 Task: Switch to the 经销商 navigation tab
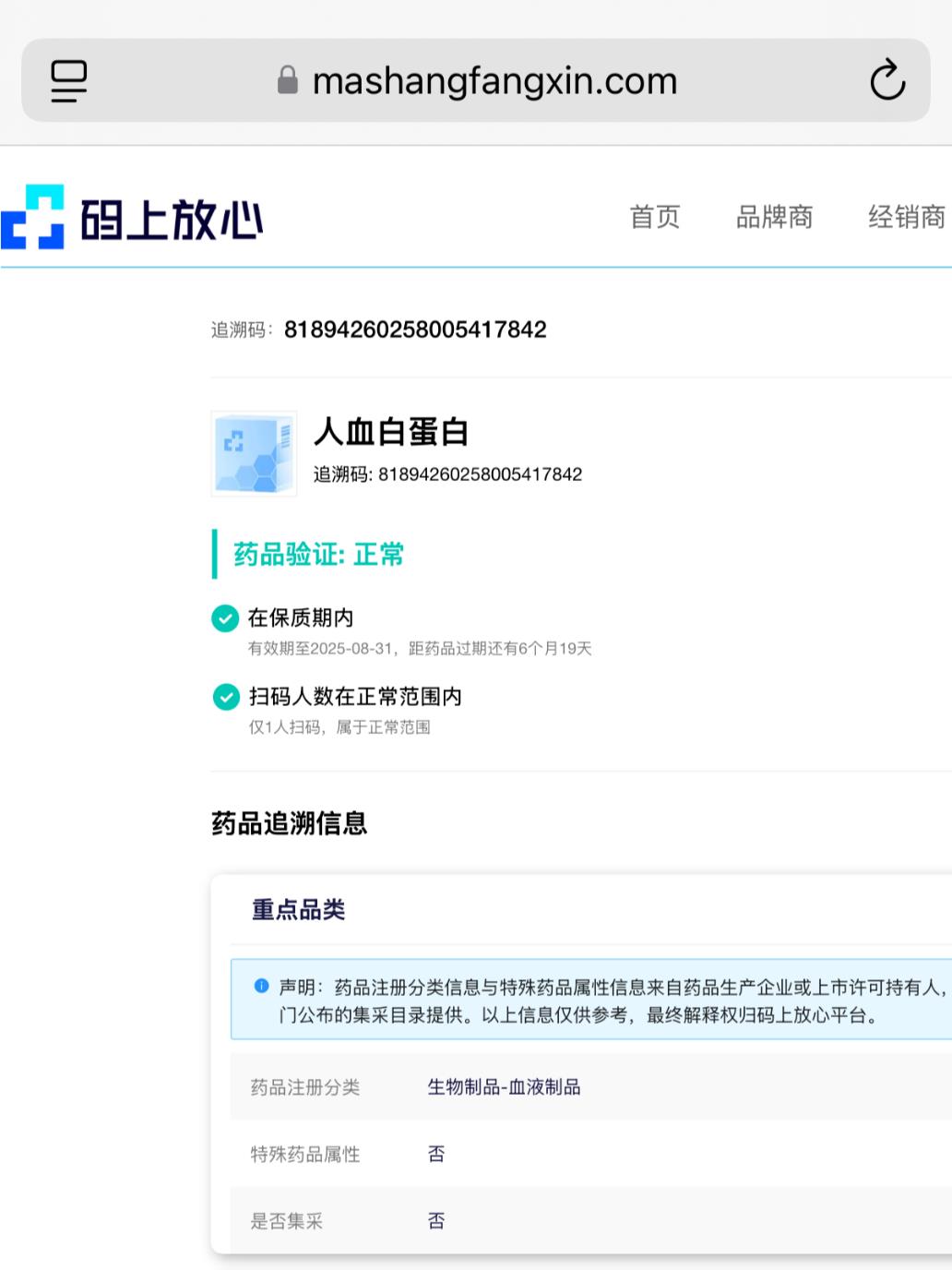pyautogui.click(x=906, y=217)
